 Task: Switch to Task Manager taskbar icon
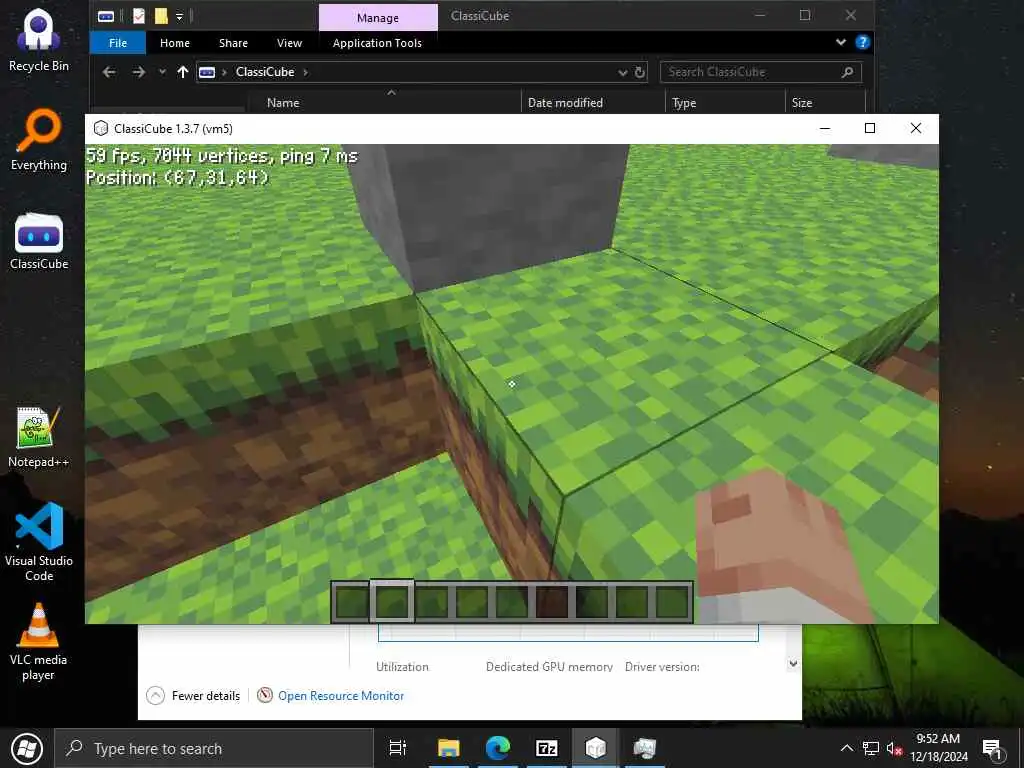pos(645,748)
